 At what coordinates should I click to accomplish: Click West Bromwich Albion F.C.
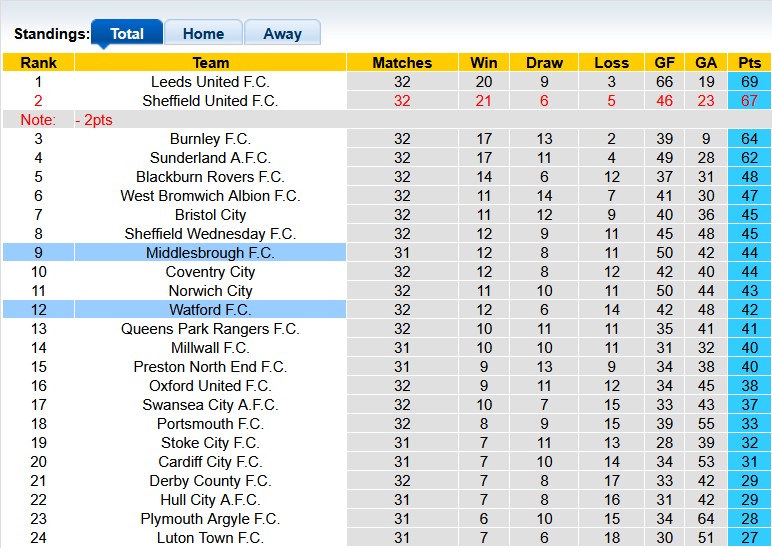[x=210, y=196]
